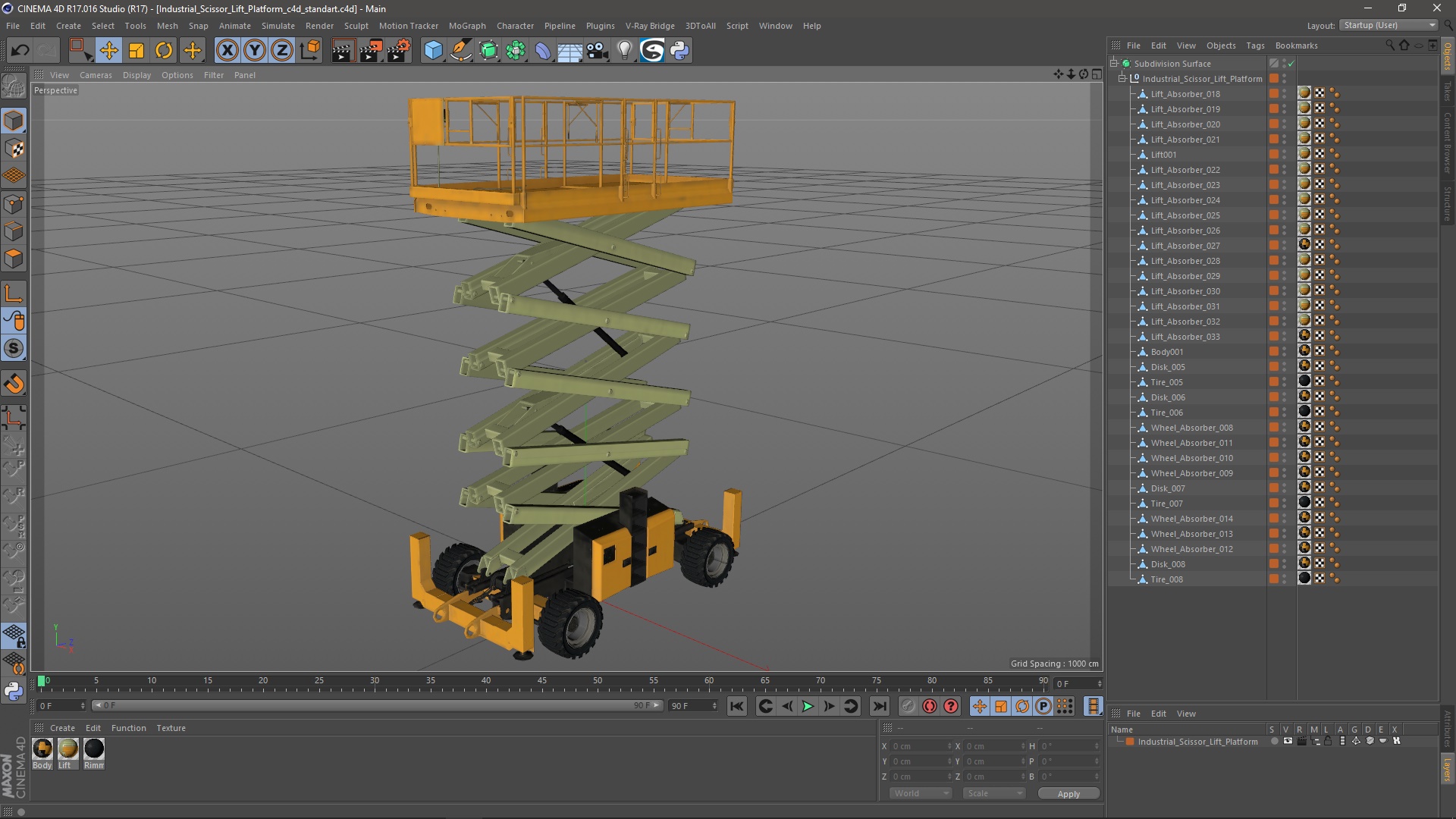This screenshot has height=819, width=1456.
Task: Toggle visibility dots for Lift001 object
Action: coord(1284,155)
